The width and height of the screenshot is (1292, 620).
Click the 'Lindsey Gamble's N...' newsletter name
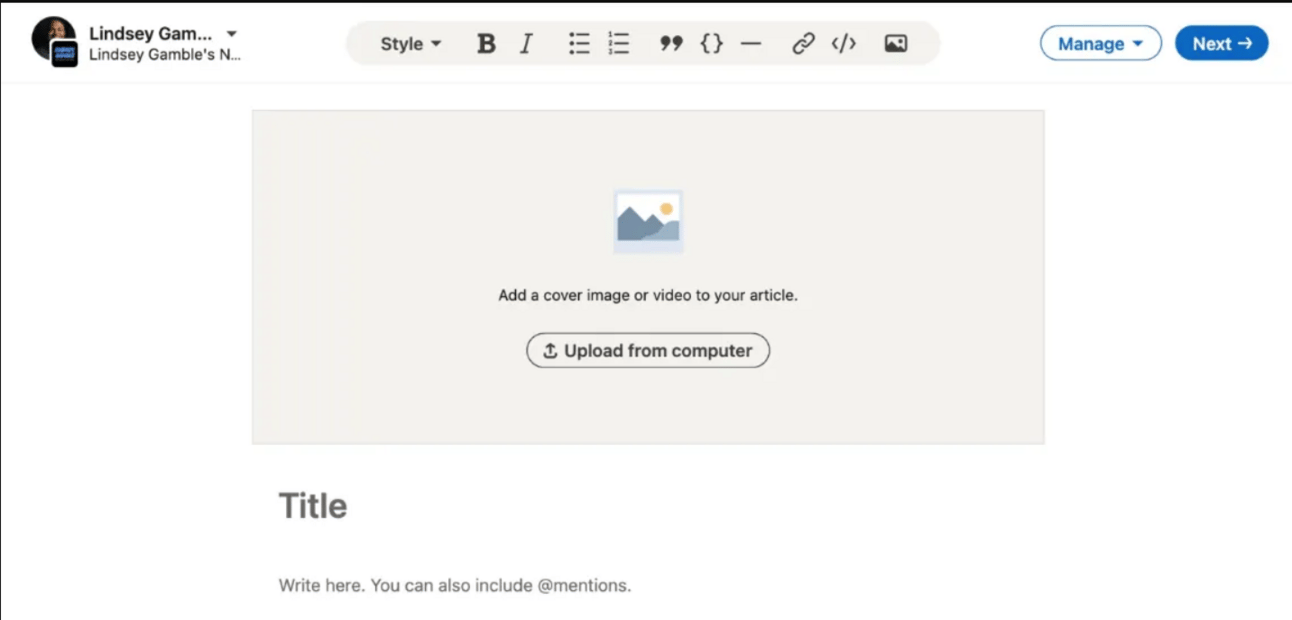pyautogui.click(x=165, y=55)
